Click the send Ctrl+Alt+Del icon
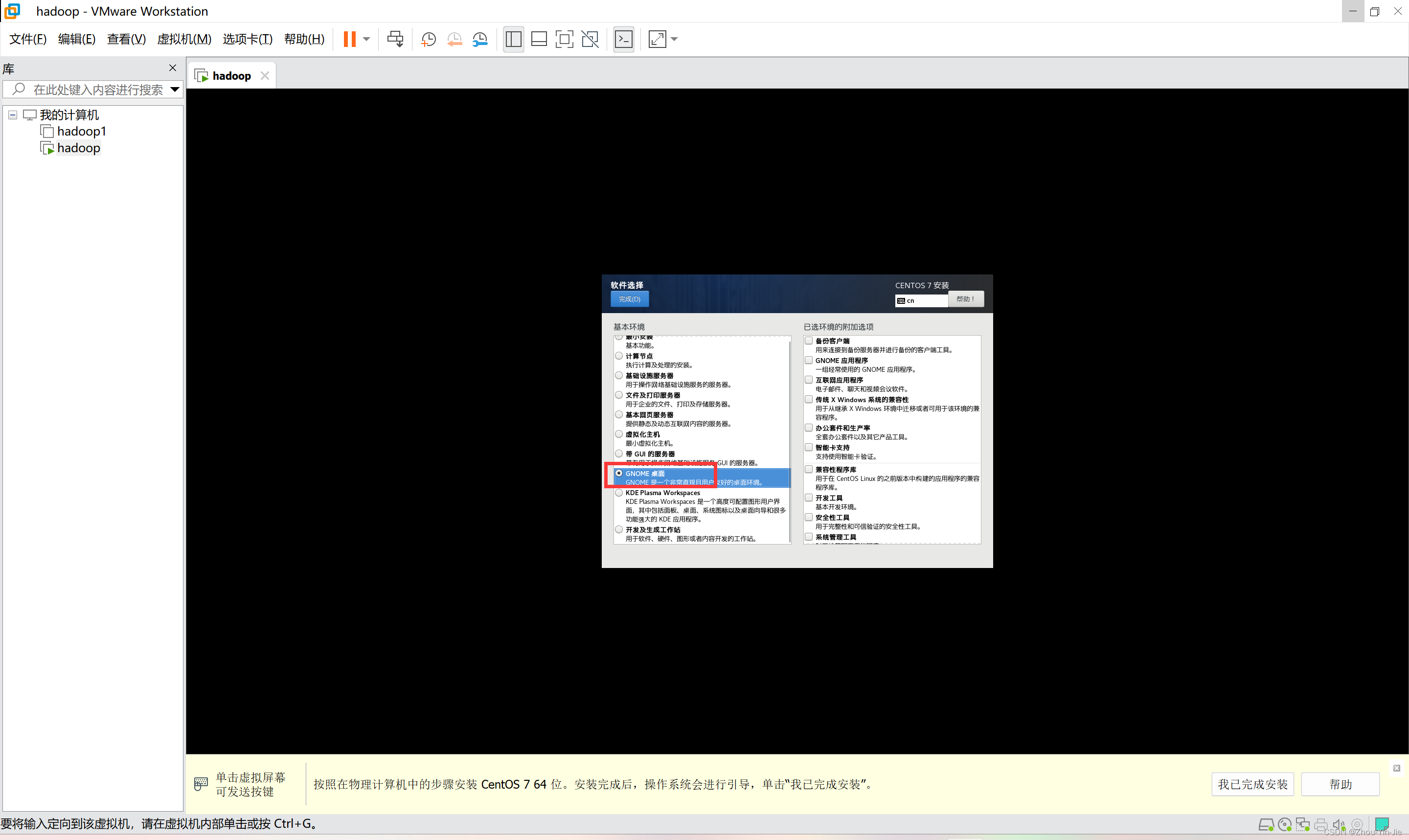The height and width of the screenshot is (840, 1409). pos(395,39)
